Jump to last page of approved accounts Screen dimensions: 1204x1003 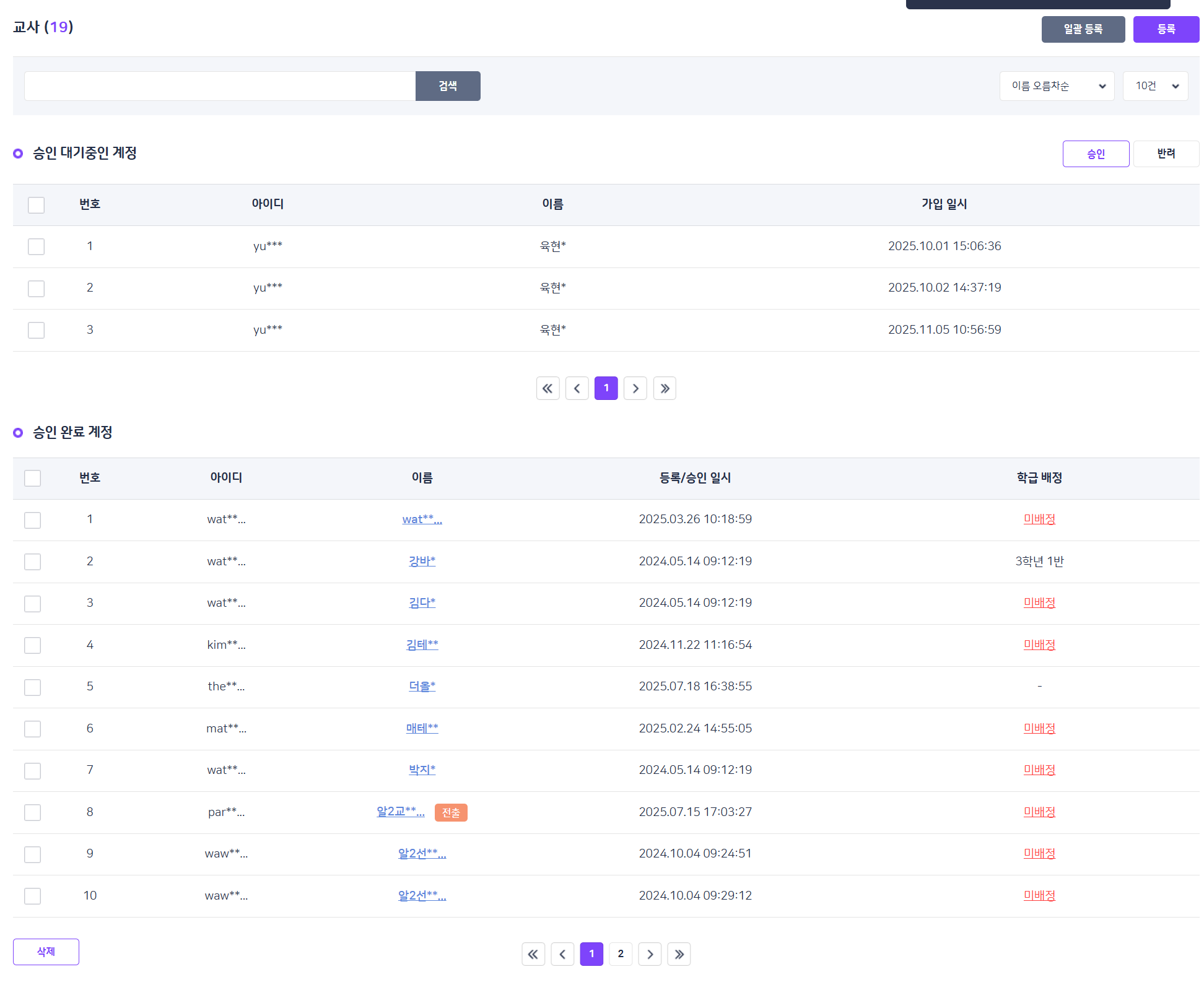[679, 954]
